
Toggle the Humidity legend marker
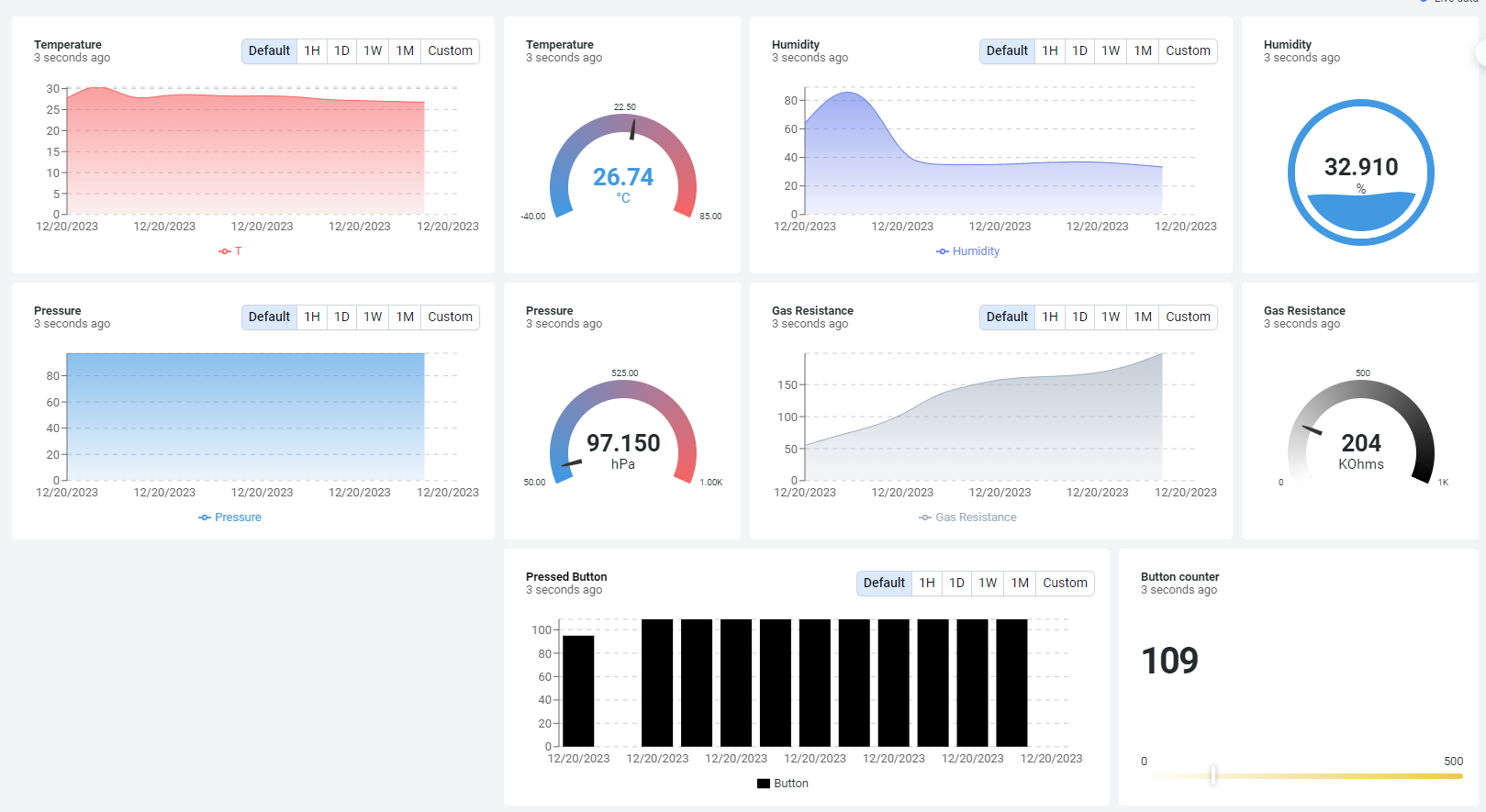(943, 251)
